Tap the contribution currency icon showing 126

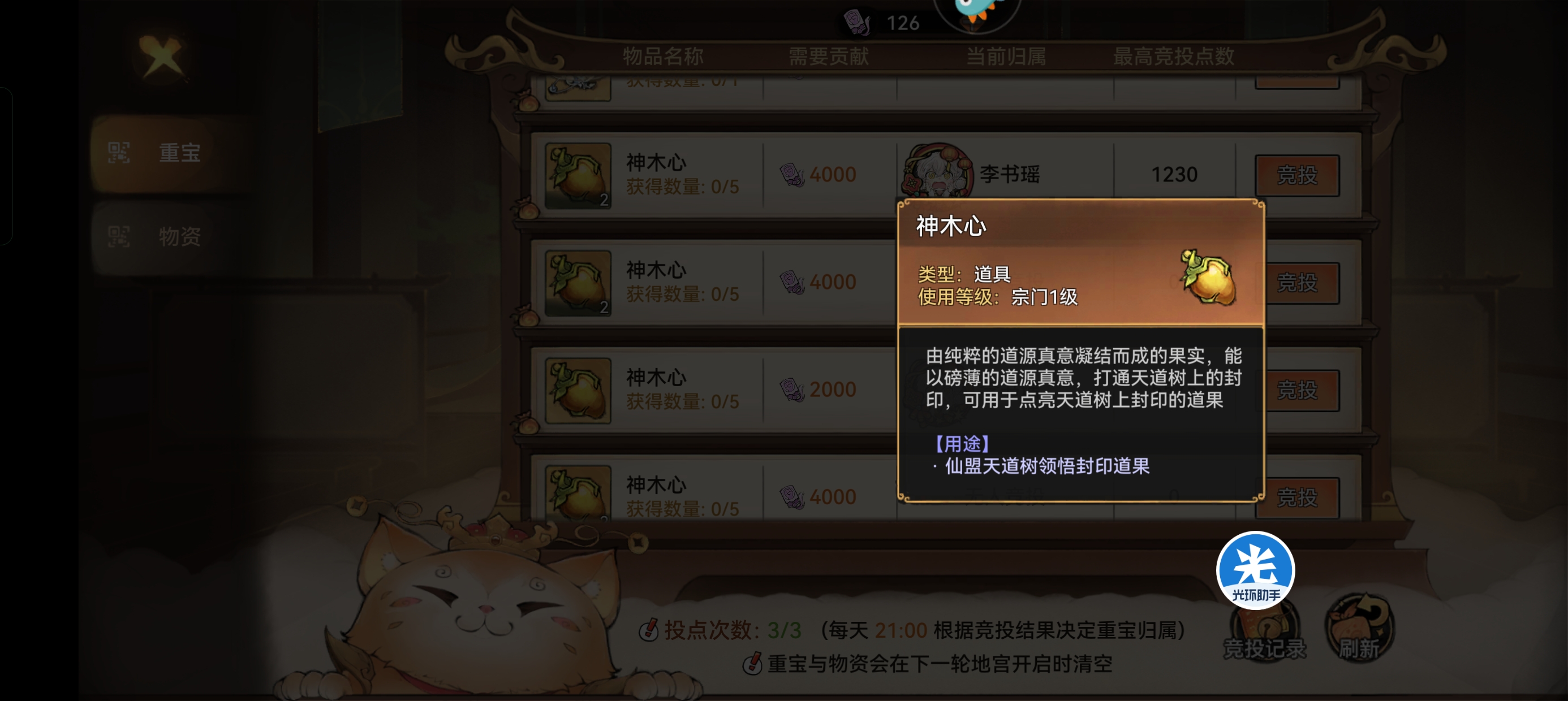pos(858,22)
